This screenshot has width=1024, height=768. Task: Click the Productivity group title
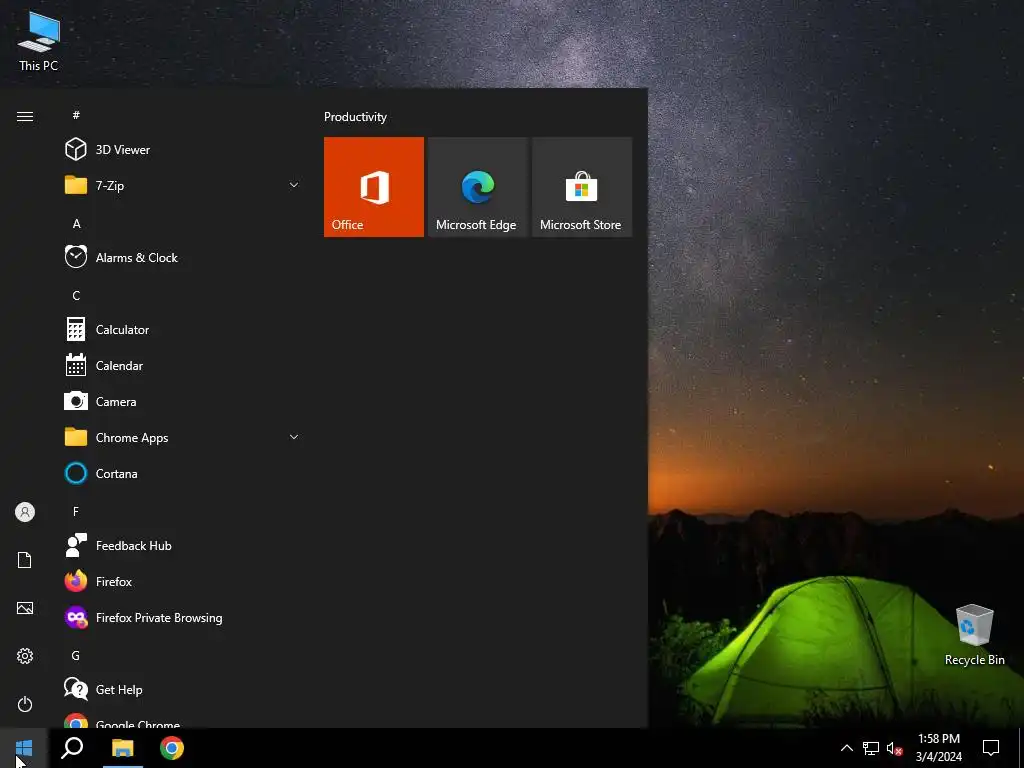click(355, 117)
